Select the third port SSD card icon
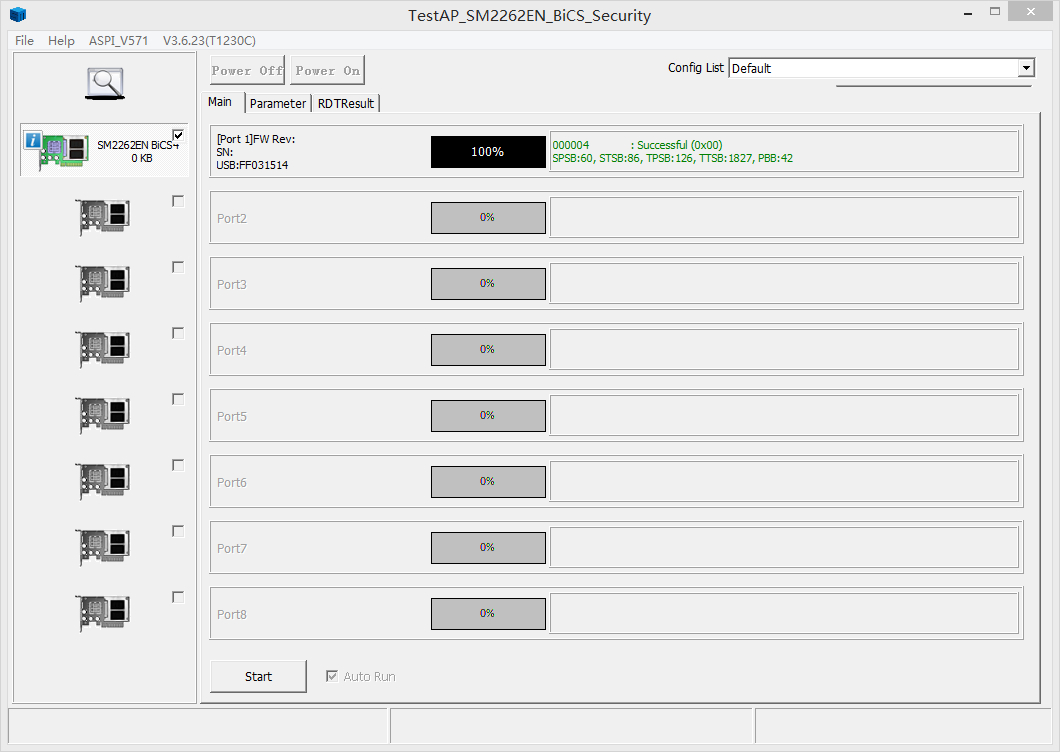 pyautogui.click(x=104, y=283)
